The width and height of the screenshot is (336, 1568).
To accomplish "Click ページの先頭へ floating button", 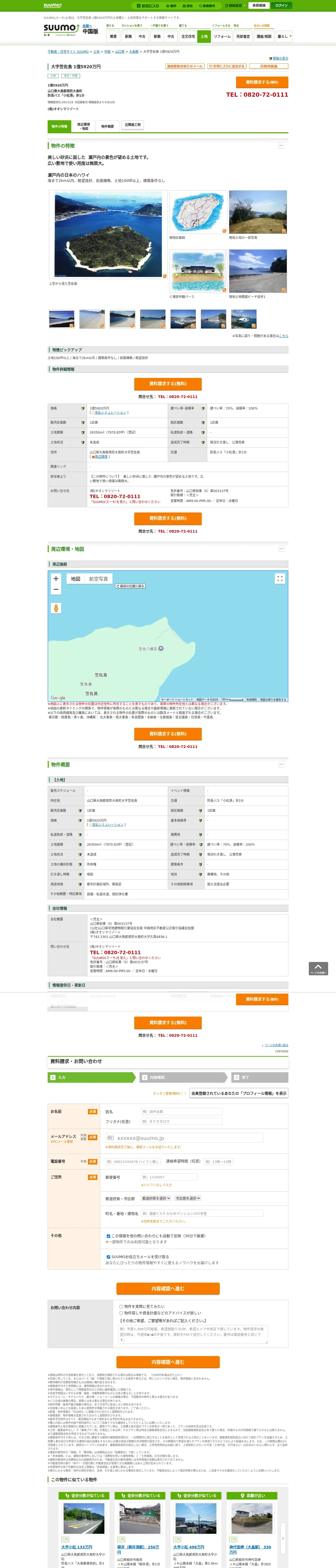I will click(318, 969).
